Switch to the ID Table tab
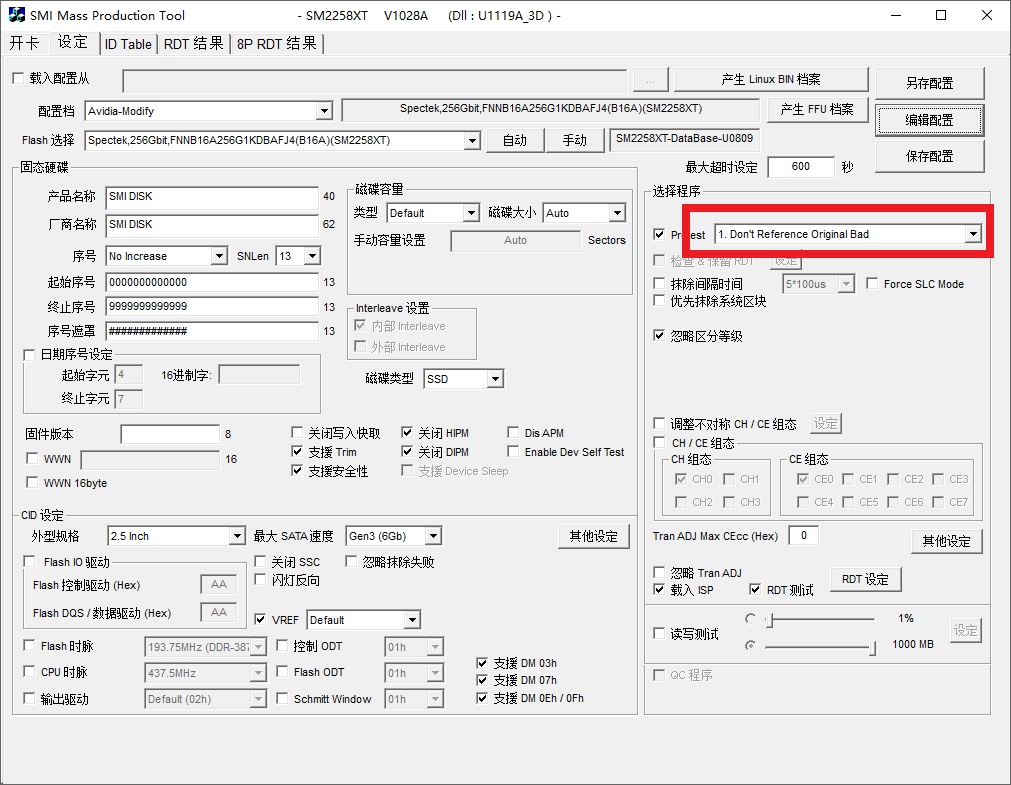1011x785 pixels. pyautogui.click(x=128, y=44)
